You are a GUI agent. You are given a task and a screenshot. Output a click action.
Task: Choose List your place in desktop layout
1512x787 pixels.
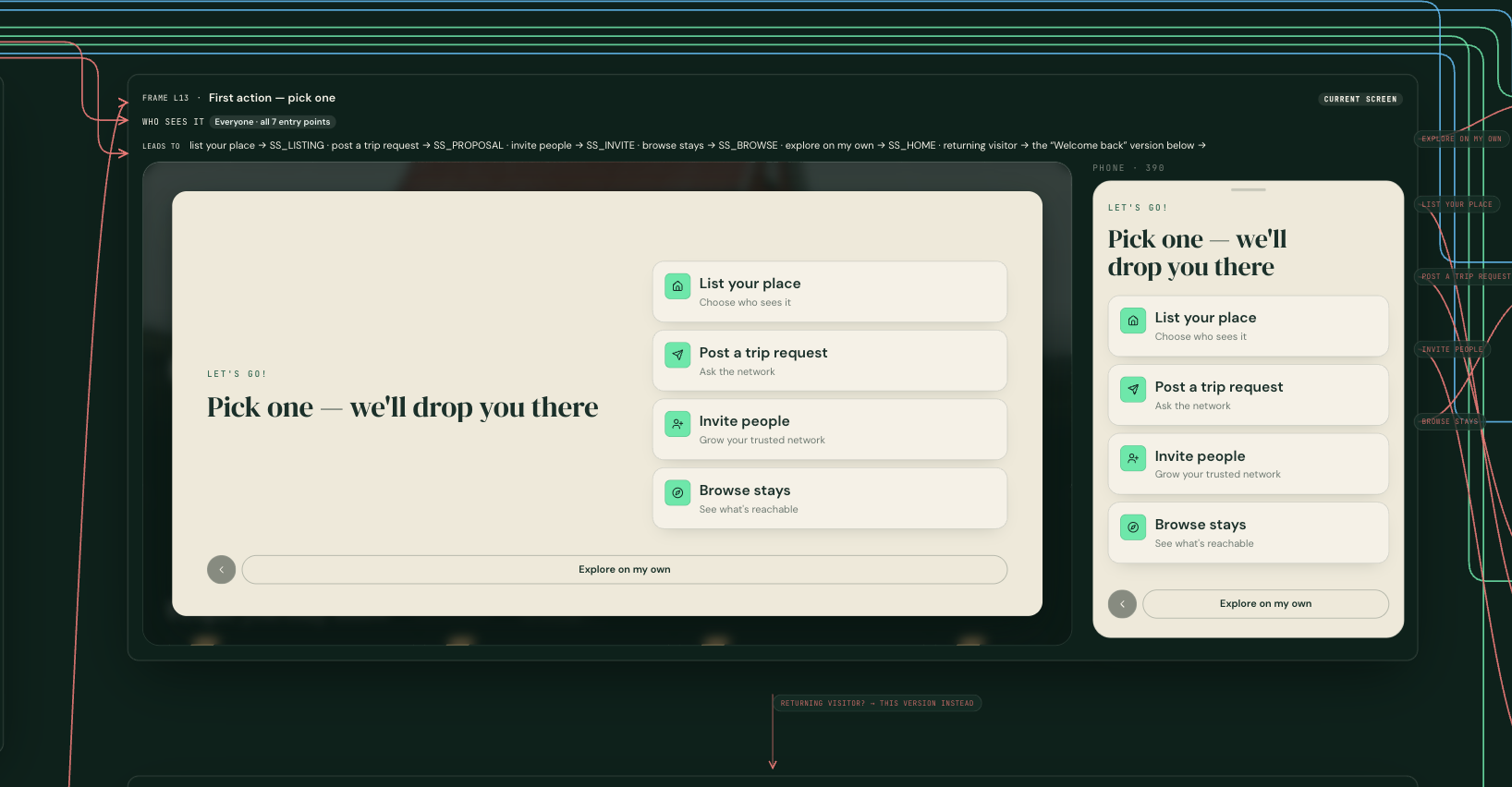tap(830, 292)
